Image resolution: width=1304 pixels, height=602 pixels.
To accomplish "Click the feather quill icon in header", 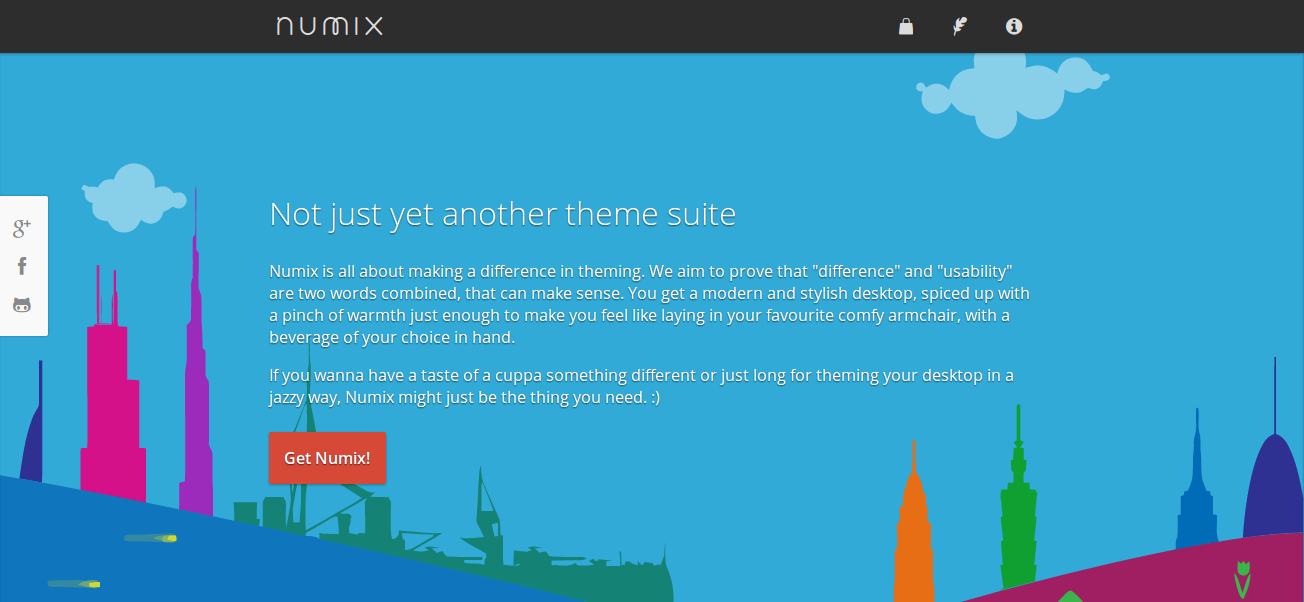I will click(x=959, y=26).
